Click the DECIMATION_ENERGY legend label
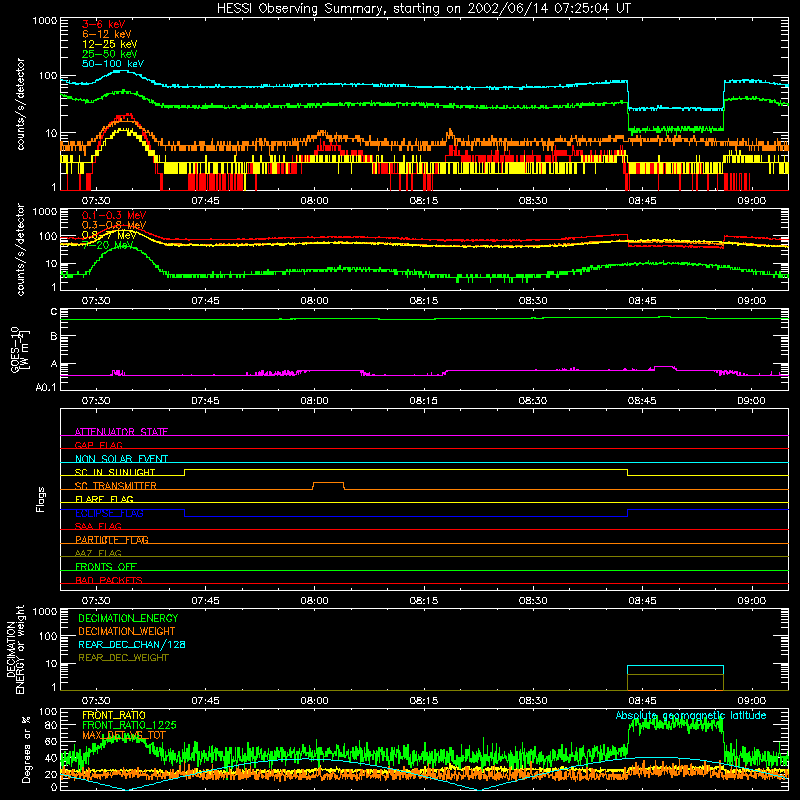 (128, 618)
